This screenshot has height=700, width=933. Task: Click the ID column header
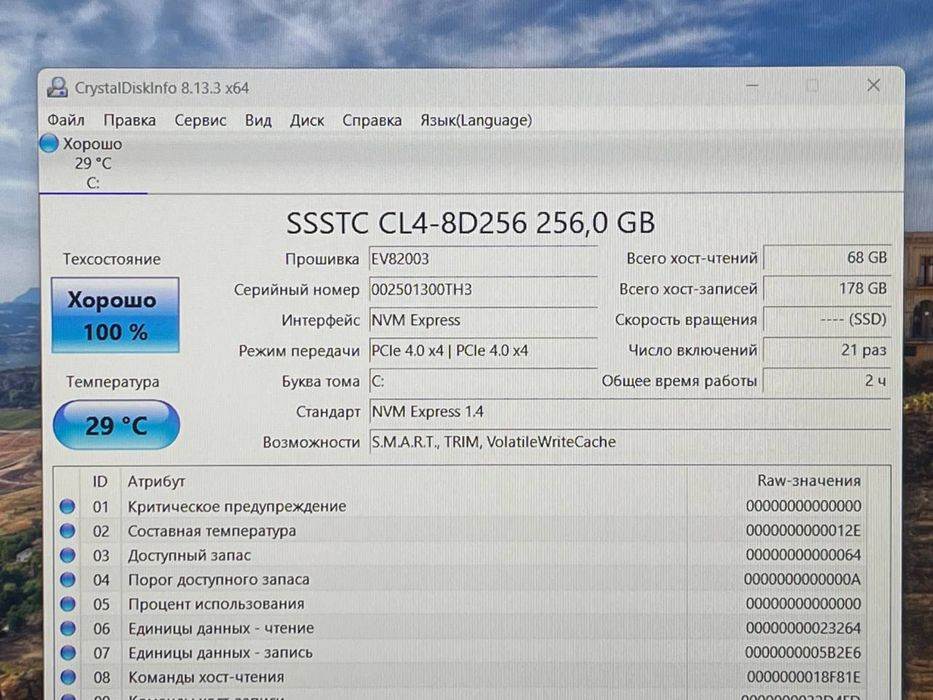coord(100,481)
